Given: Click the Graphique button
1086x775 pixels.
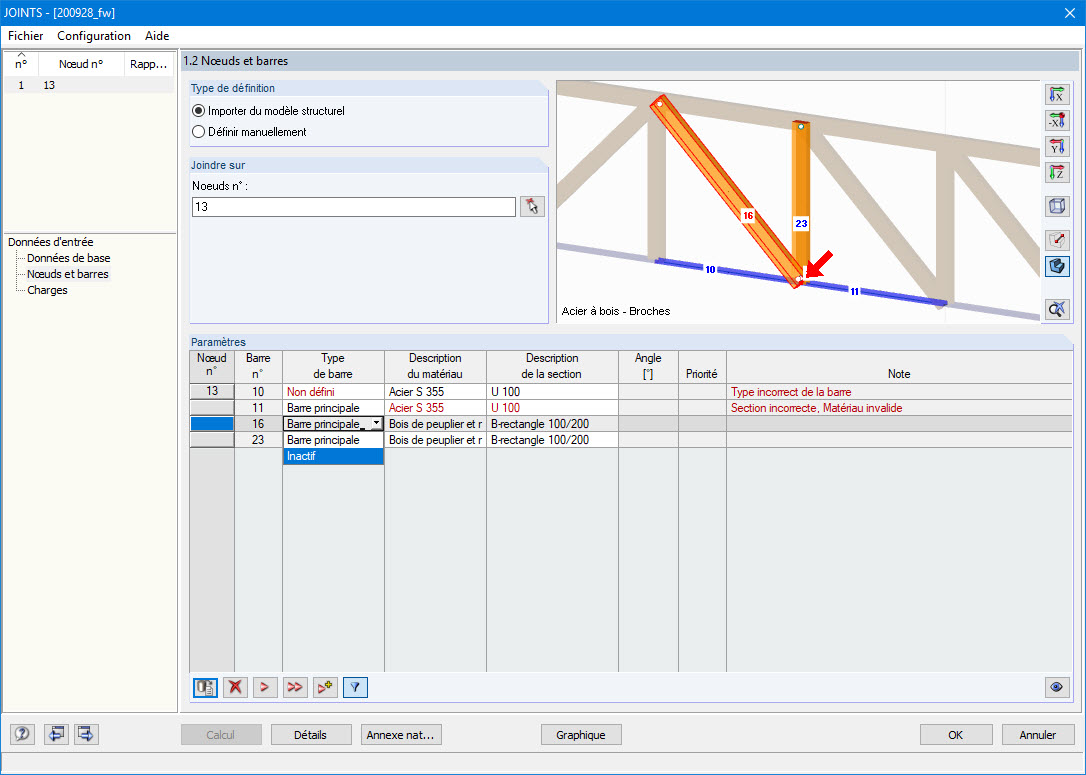Looking at the screenshot, I should (580, 735).
